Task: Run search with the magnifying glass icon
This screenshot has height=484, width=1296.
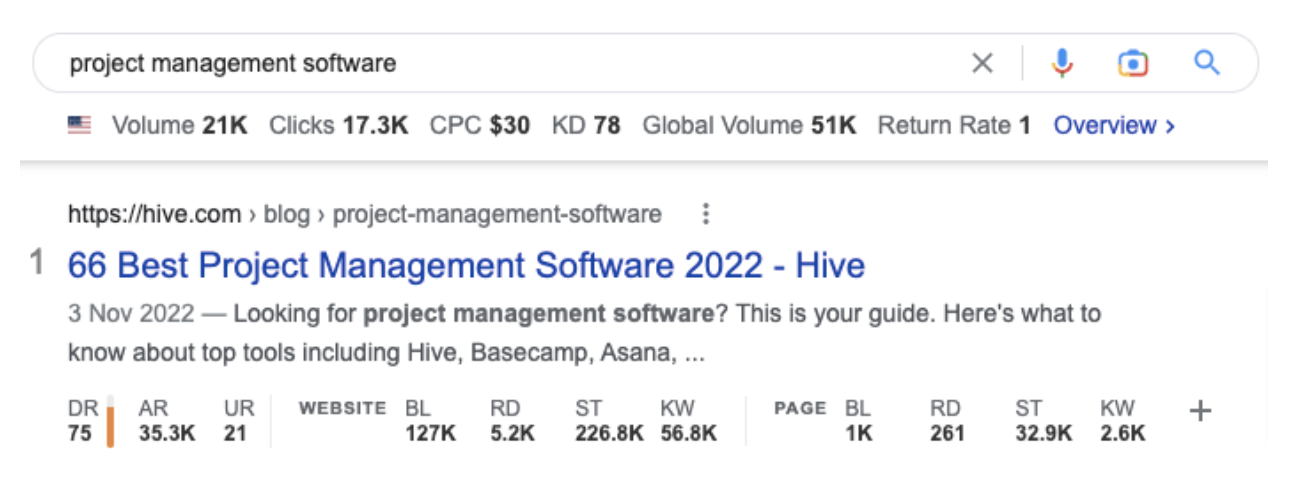Action: coord(1207,64)
